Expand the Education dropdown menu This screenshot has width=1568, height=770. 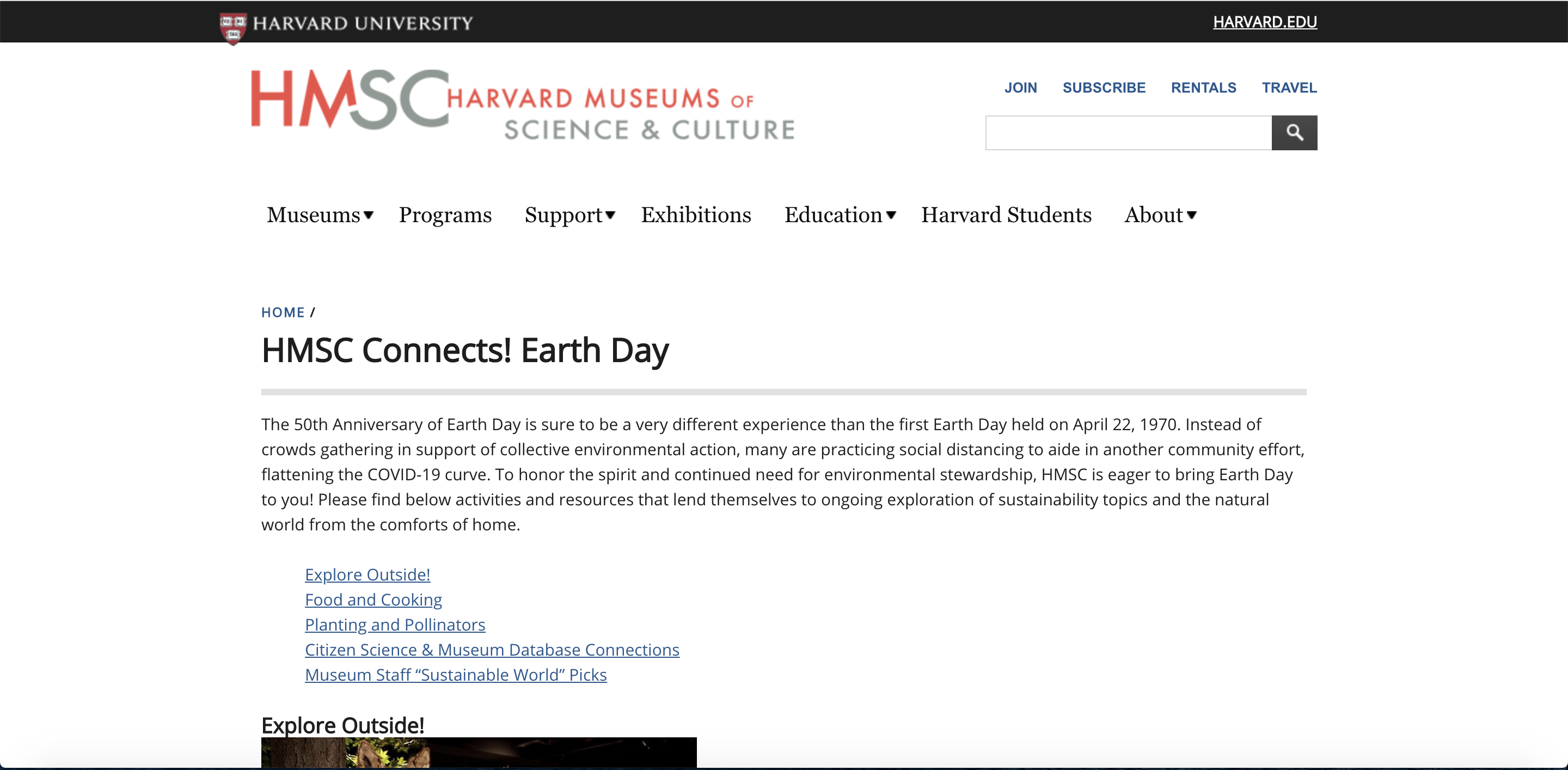840,215
